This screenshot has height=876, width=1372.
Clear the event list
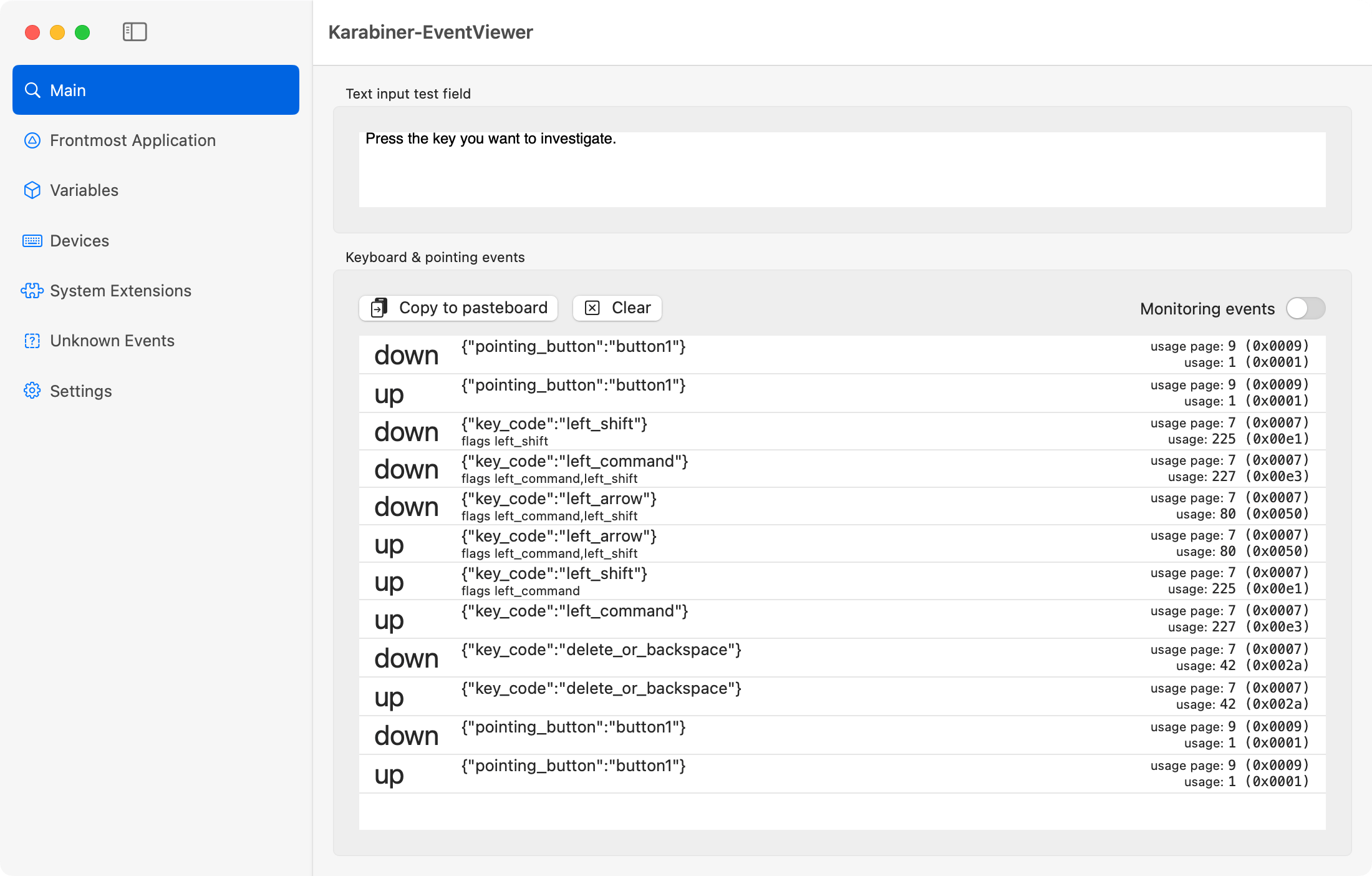point(617,308)
